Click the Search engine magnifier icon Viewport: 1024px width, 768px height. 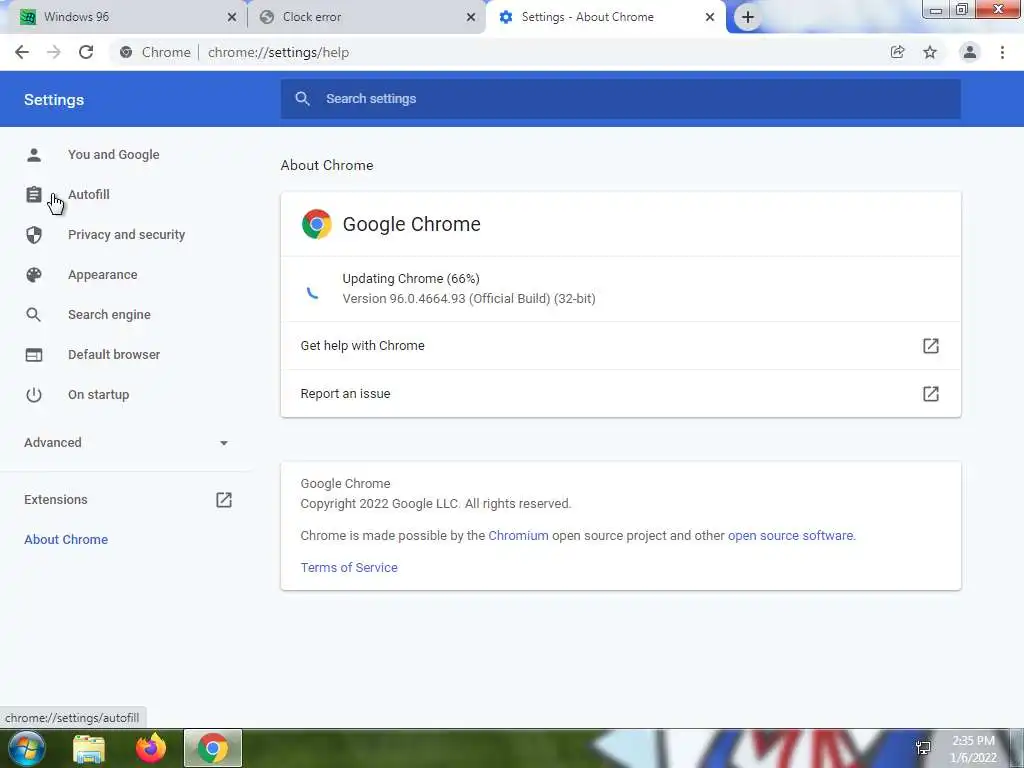point(34,315)
